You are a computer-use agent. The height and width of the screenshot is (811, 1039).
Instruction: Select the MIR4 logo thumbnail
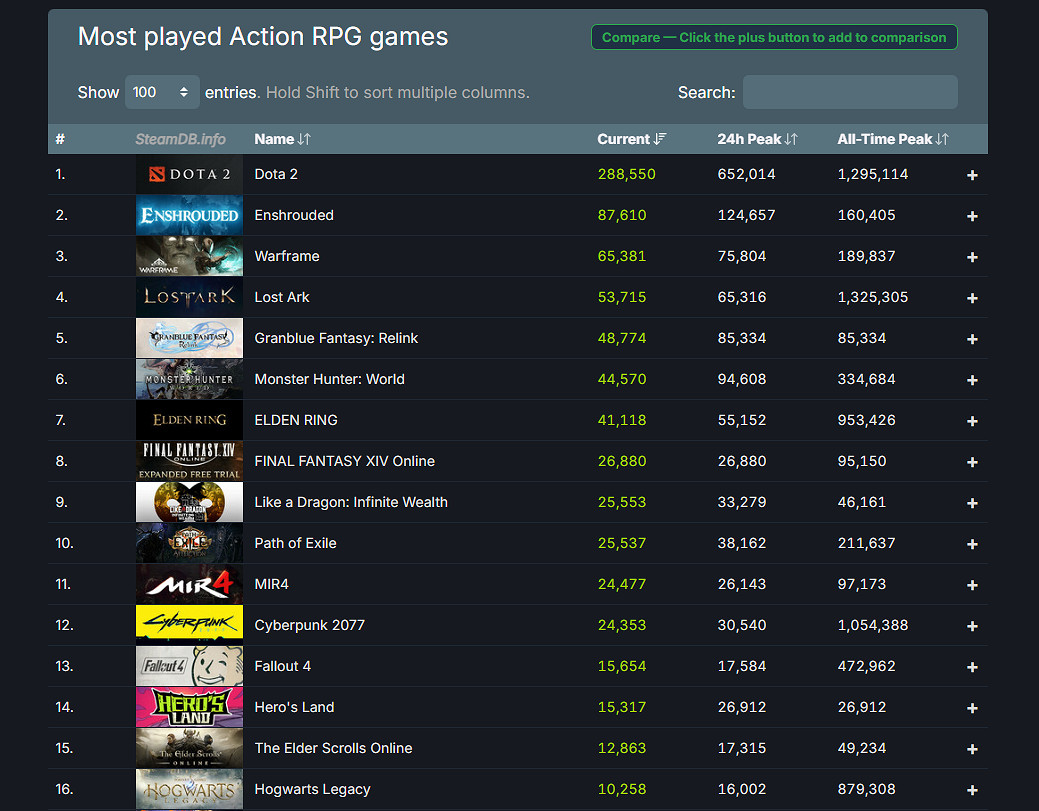click(x=189, y=584)
